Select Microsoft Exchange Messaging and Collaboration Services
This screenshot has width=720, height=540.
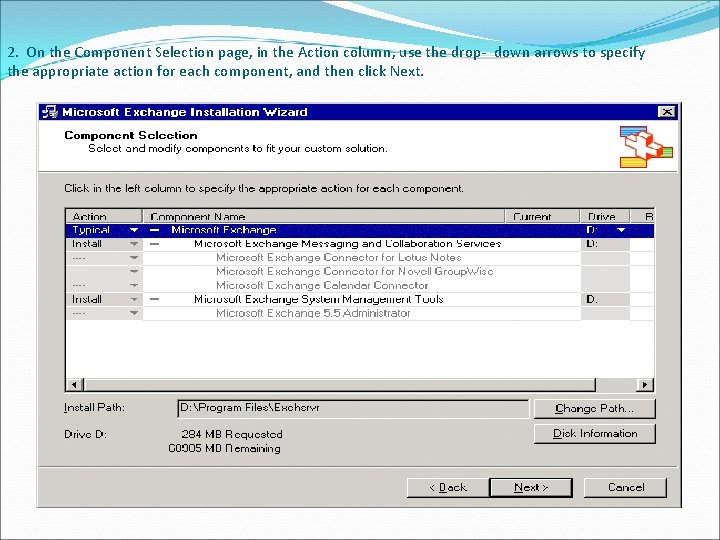348,244
